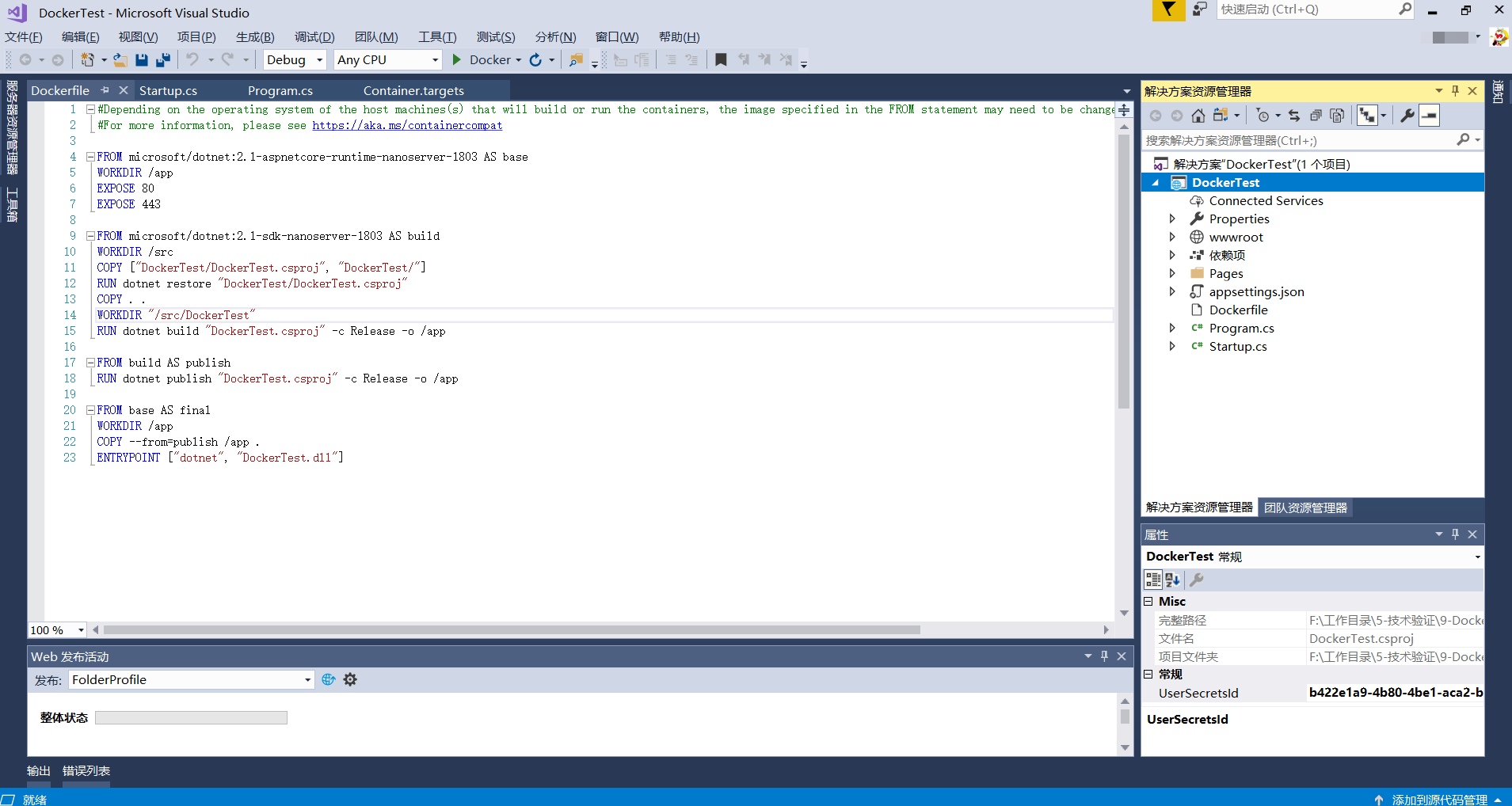Screen dimensions: 1512x806
Task: Toggle Preview Selected Items button in Solution Explorer
Action: 1429,116
